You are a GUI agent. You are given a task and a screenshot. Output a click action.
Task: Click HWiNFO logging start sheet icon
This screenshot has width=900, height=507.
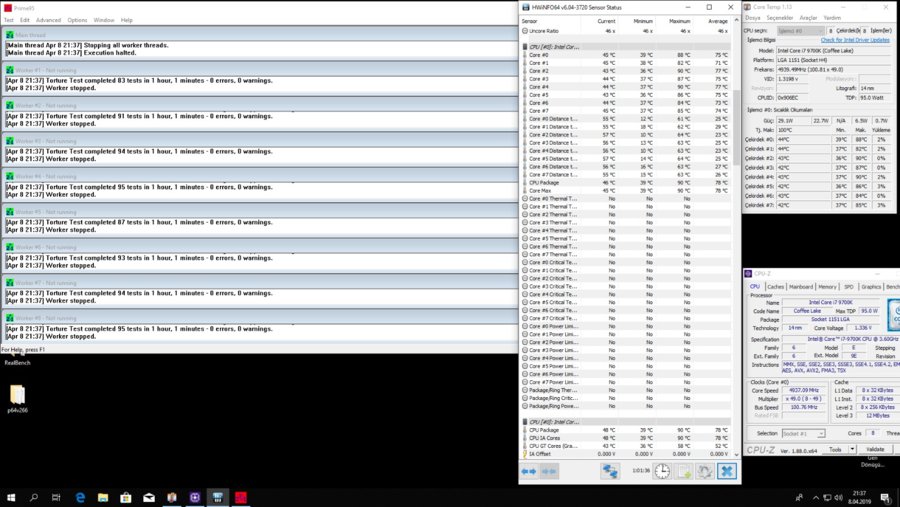coord(684,471)
